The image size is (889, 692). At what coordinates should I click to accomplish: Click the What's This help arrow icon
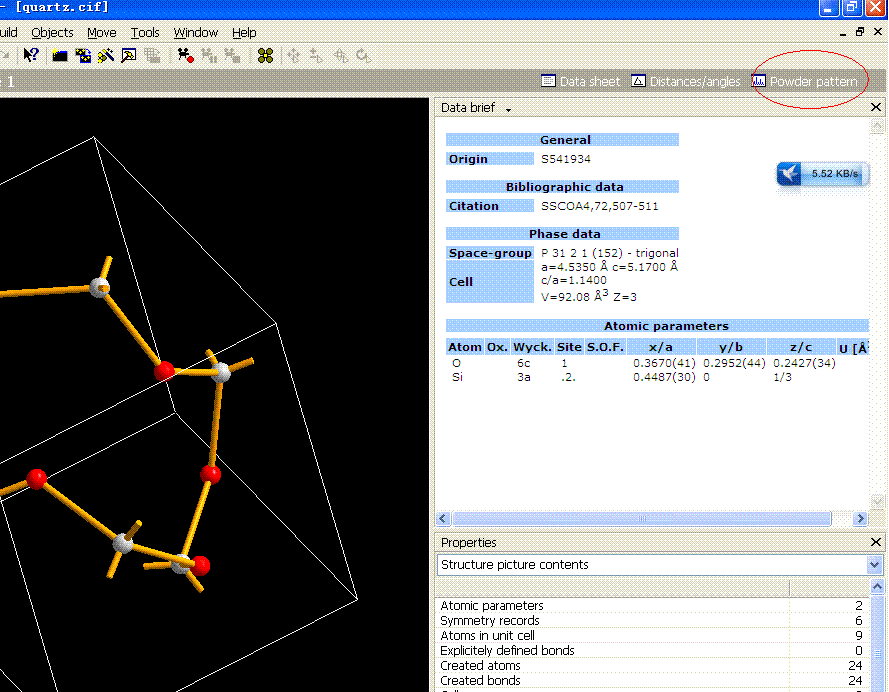coord(31,56)
